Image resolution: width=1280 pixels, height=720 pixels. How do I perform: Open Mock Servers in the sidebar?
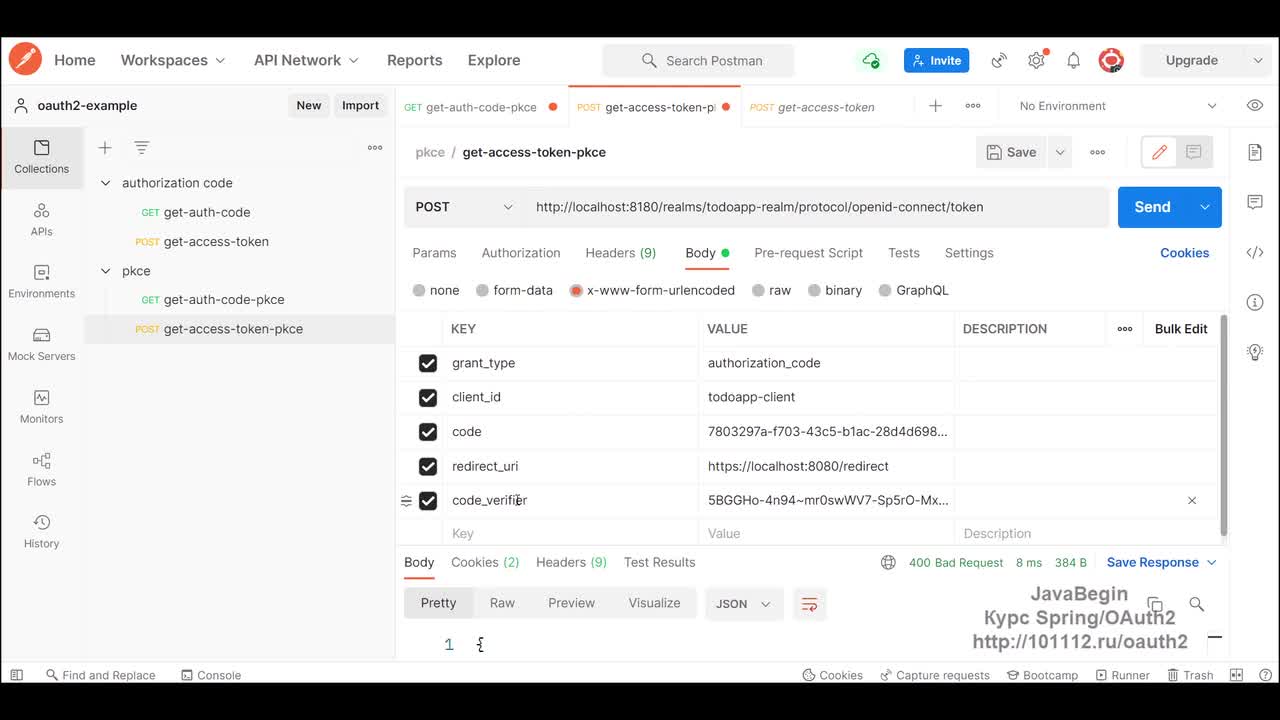[41, 345]
